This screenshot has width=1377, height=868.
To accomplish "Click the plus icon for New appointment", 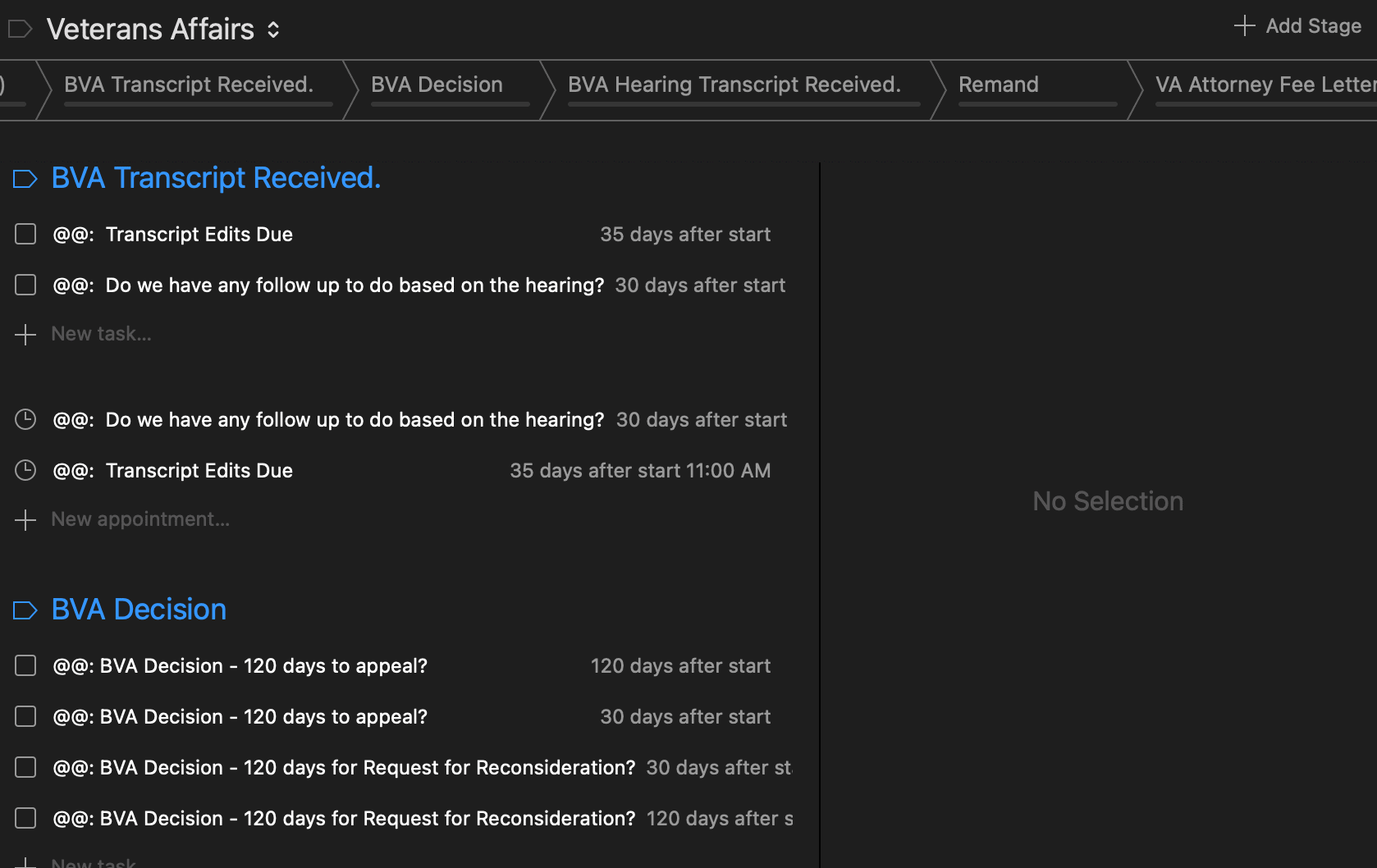I will [25, 520].
